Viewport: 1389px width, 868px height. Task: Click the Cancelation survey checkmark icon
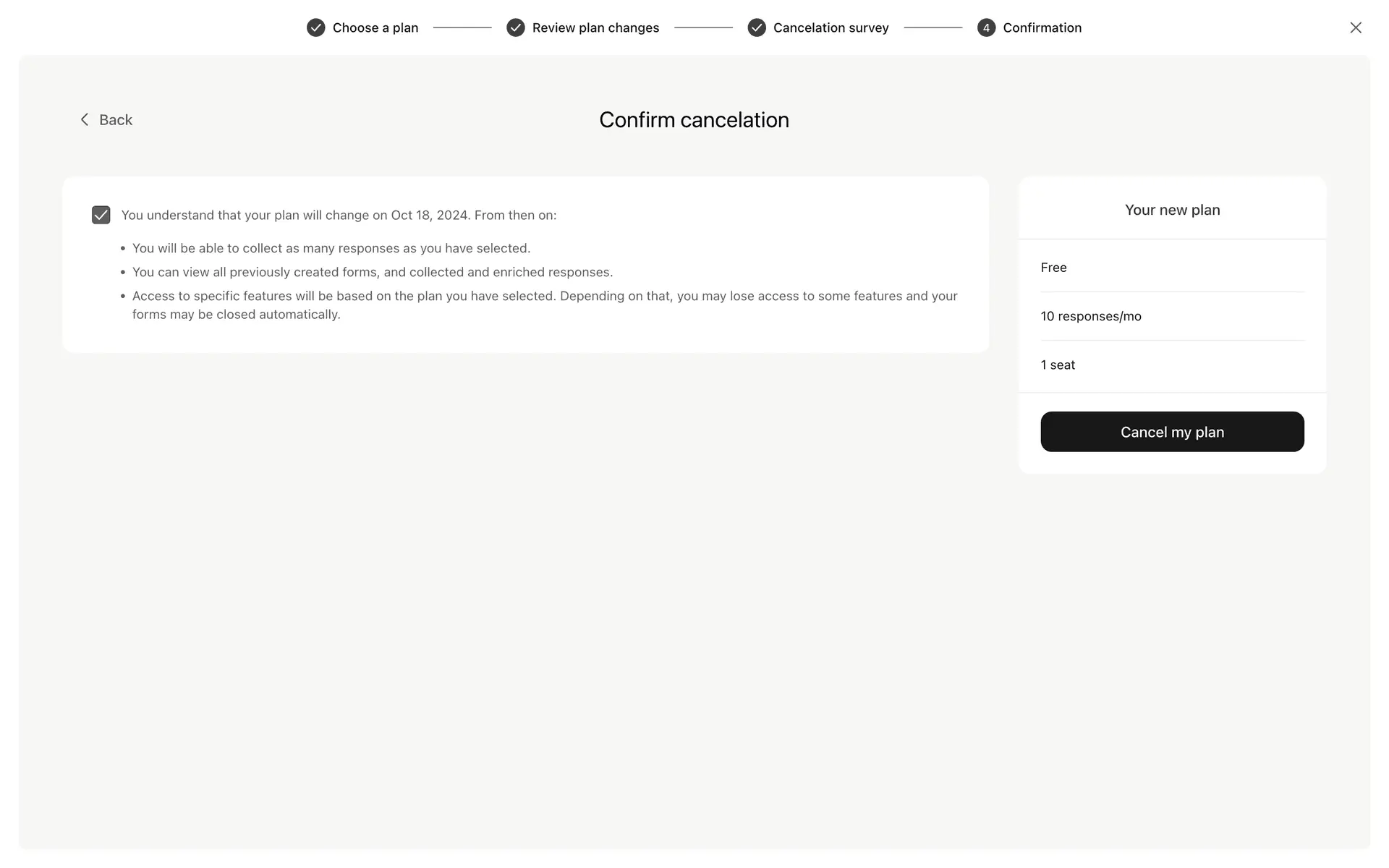[x=756, y=27]
